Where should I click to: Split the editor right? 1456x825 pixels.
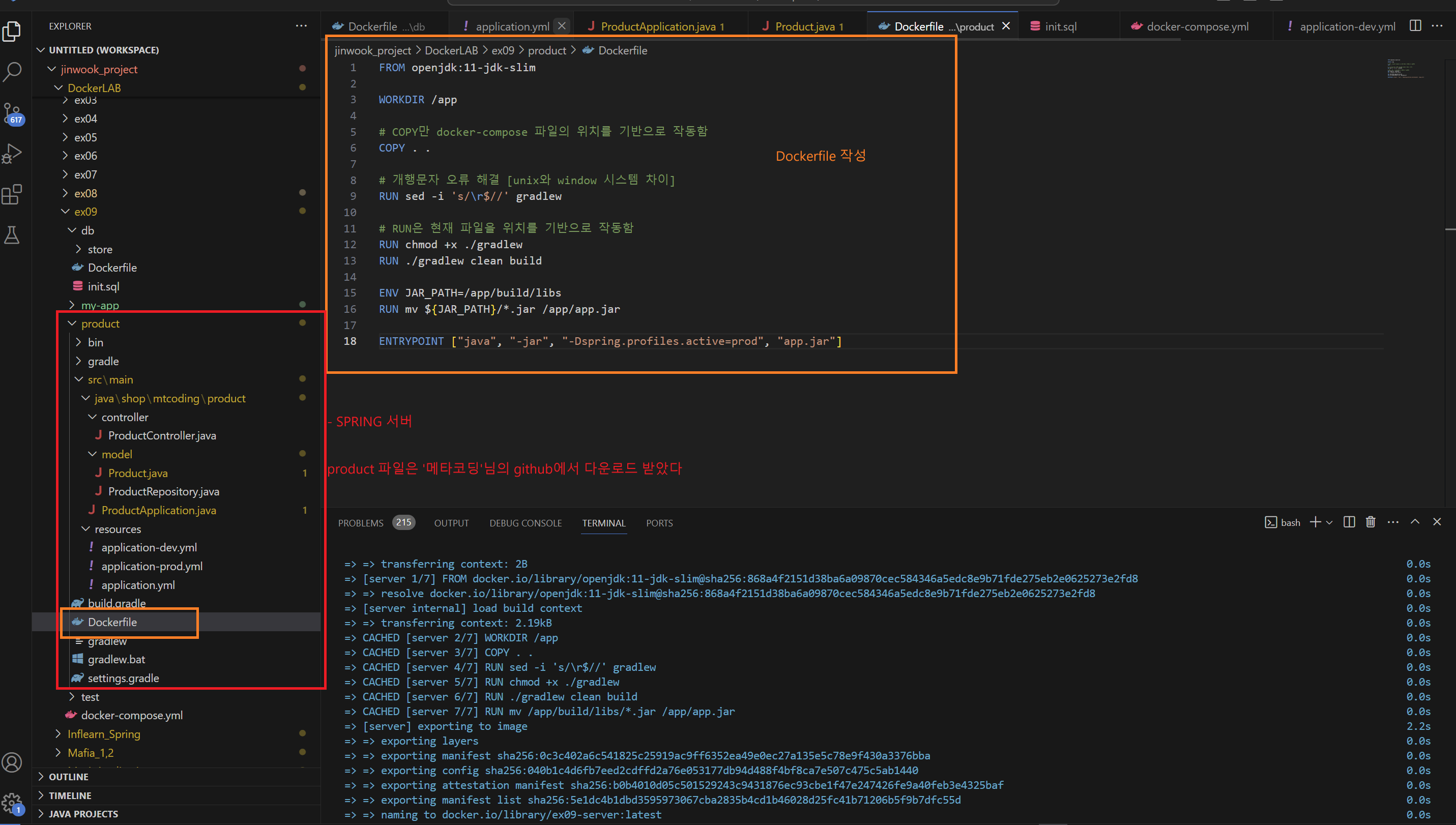pos(1415,26)
